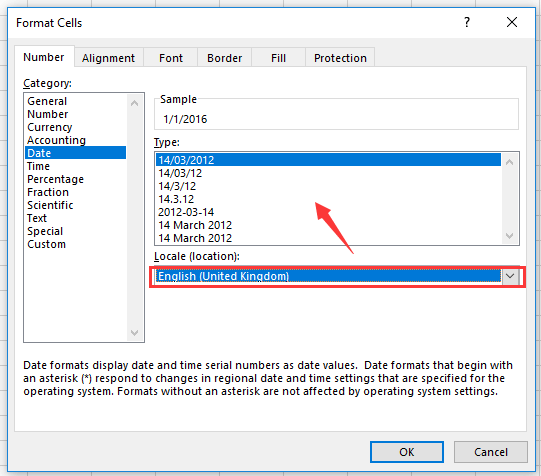Viewport: 541px width, 476px height.
Task: Open the Font tab
Action: [171, 58]
